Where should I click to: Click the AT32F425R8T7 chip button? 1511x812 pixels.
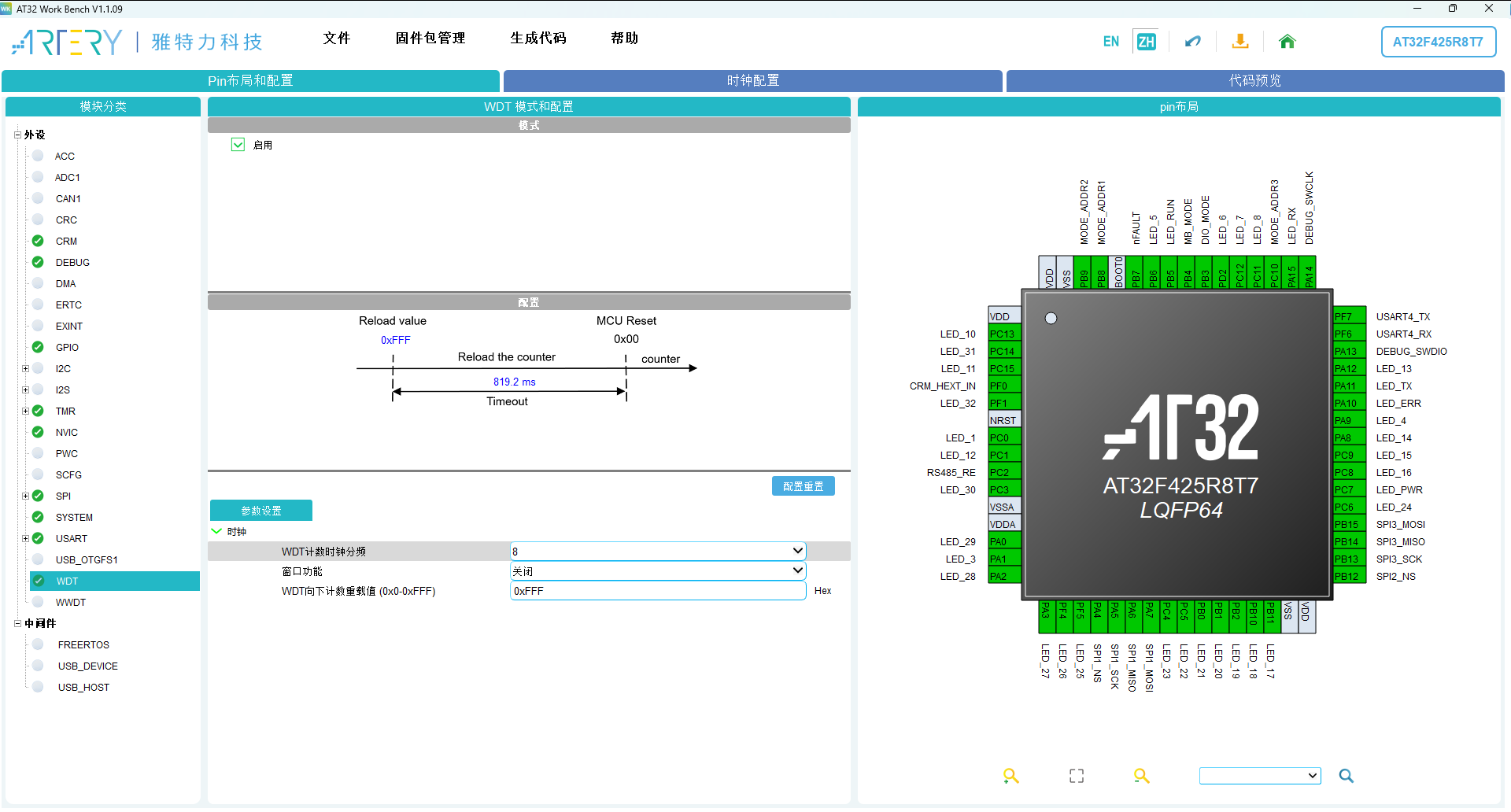tap(1439, 41)
